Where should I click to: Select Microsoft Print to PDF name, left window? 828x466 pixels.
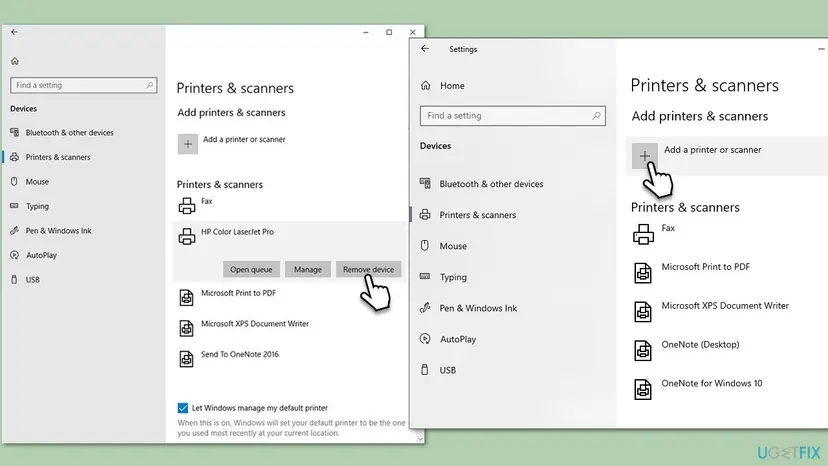[238, 293]
